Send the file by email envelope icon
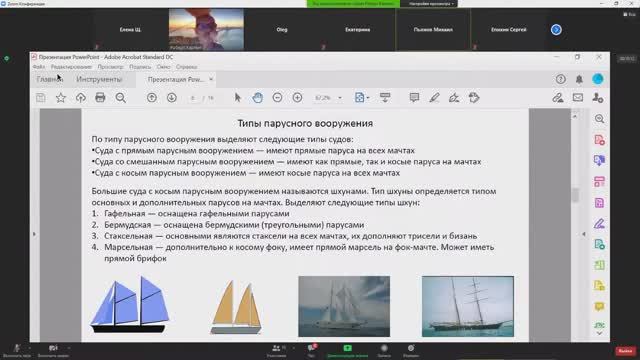 pos(578,98)
